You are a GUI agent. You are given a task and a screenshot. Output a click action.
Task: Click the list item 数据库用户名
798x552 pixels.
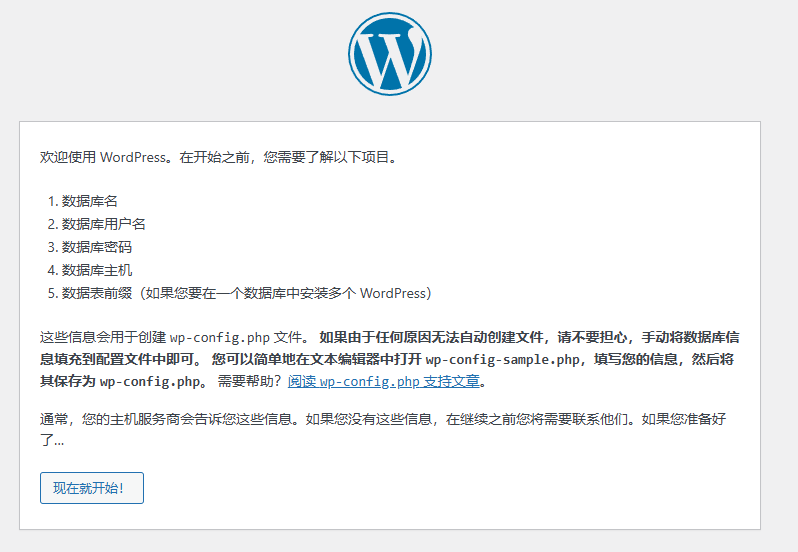tap(104, 224)
